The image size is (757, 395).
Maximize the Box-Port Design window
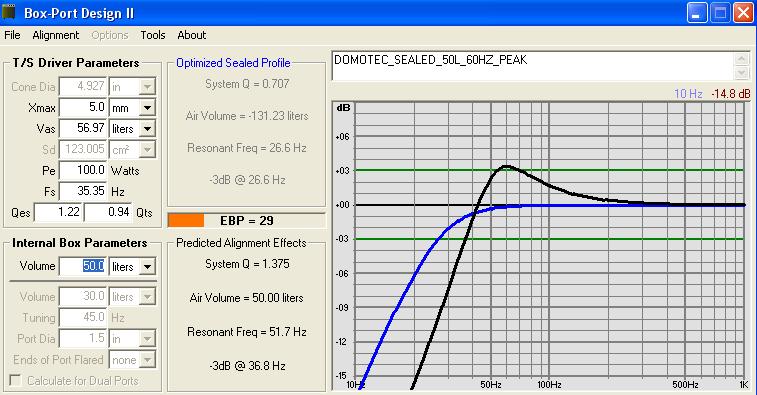(x=720, y=13)
